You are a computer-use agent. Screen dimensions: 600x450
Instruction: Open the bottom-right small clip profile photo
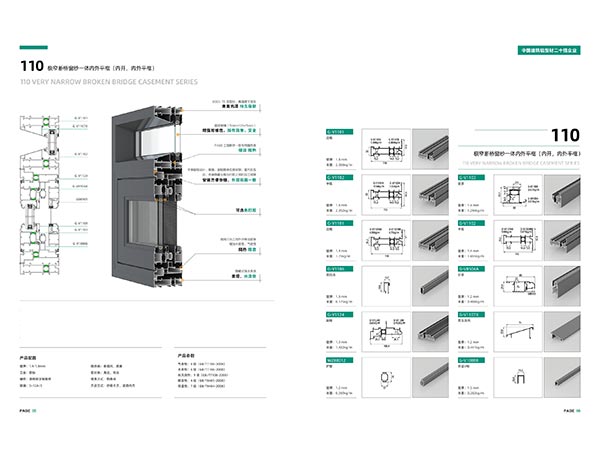pos(562,378)
